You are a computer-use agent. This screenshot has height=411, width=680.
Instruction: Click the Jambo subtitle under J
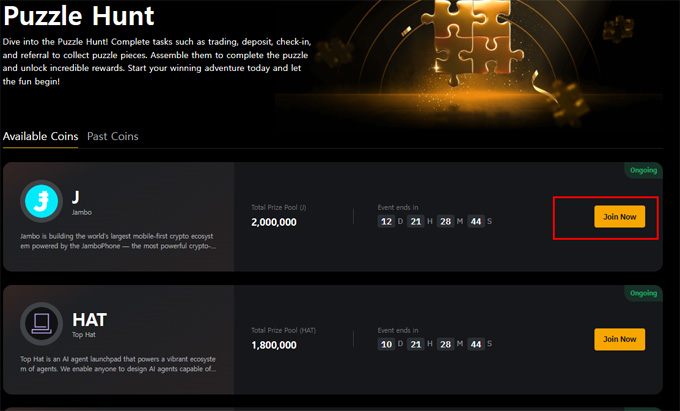(x=82, y=213)
